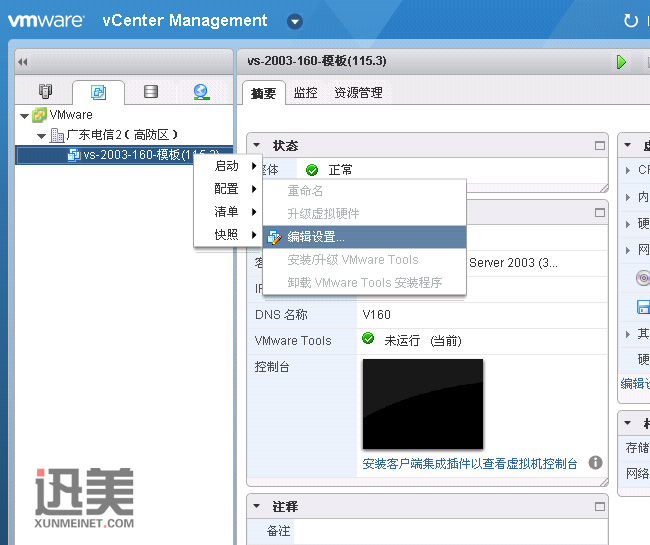Open the 配置 submenu
The height and width of the screenshot is (545, 650).
click(x=227, y=189)
